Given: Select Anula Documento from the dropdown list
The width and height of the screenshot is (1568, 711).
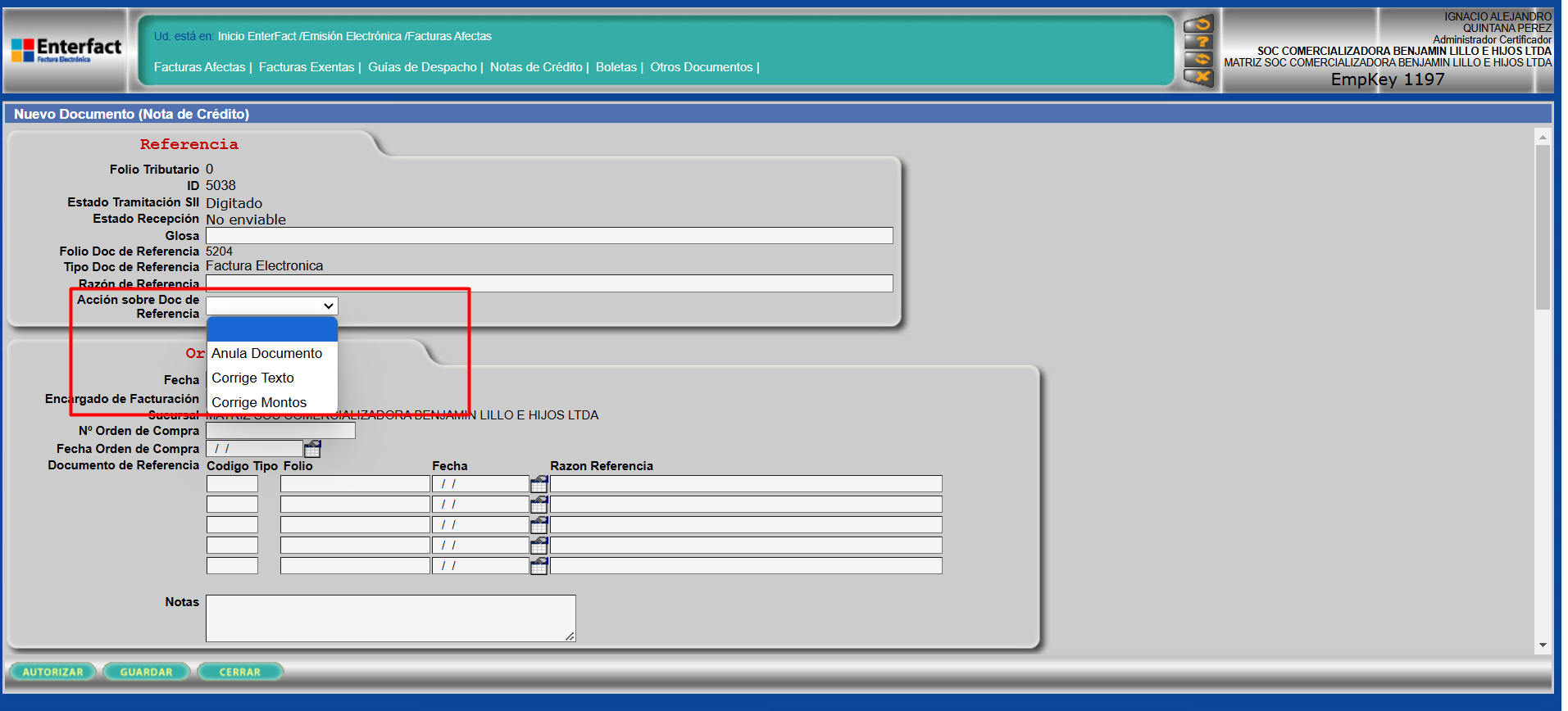Looking at the screenshot, I should pyautogui.click(x=267, y=354).
